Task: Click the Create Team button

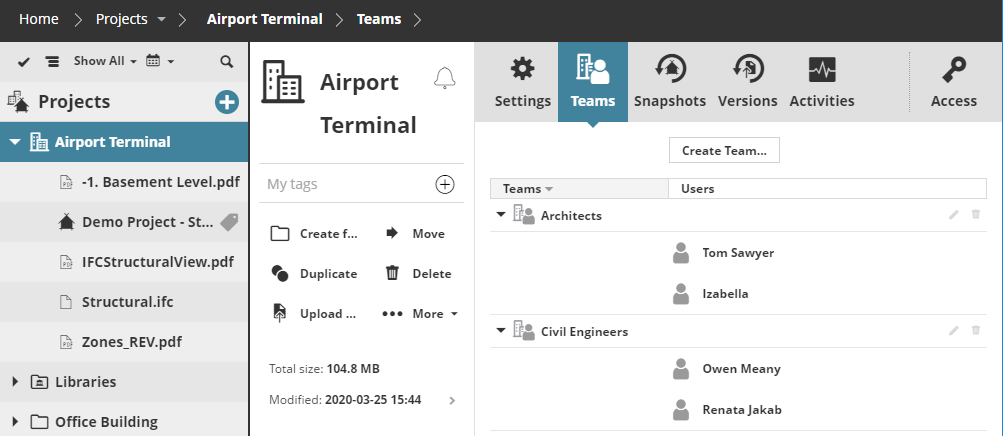Action: [724, 150]
